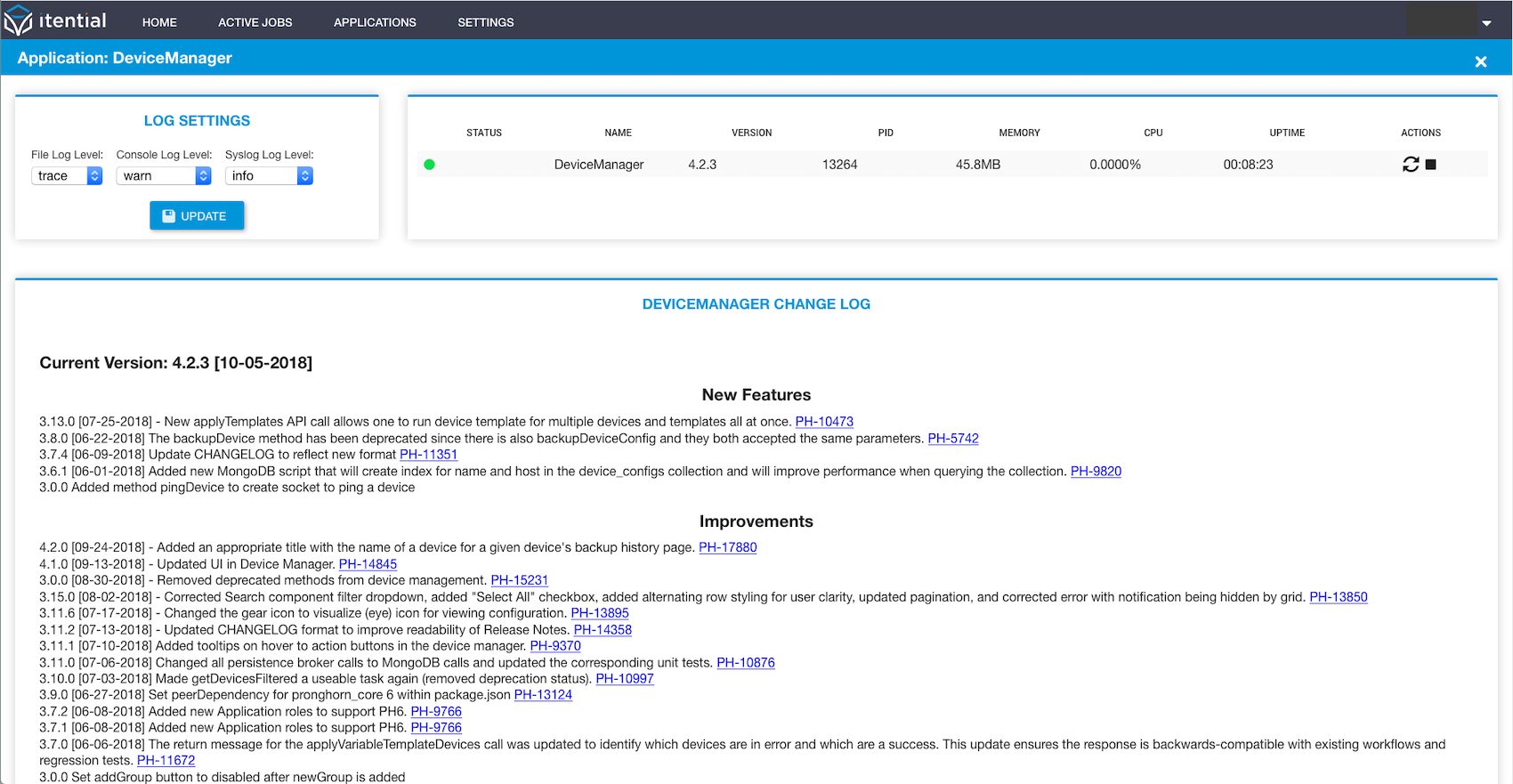Open the PH-13124 ticket link
This screenshot has height=784, width=1513.
(543, 695)
